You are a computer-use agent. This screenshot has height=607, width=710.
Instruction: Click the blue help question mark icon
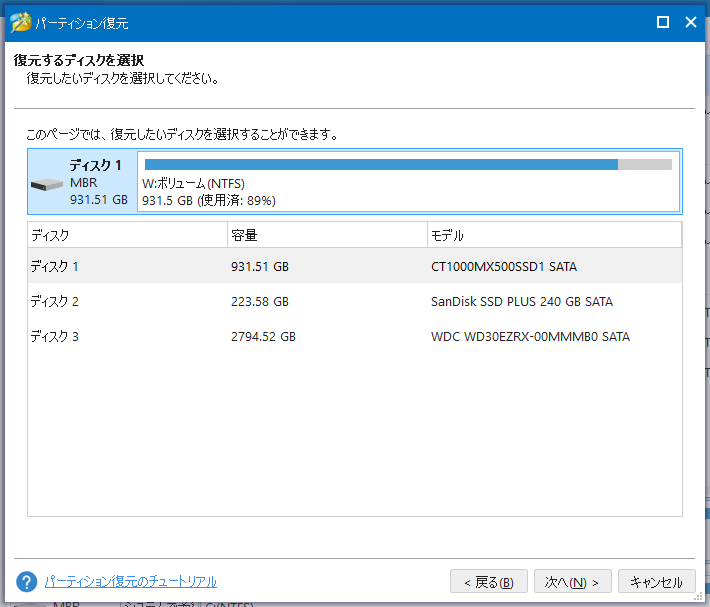point(27,581)
